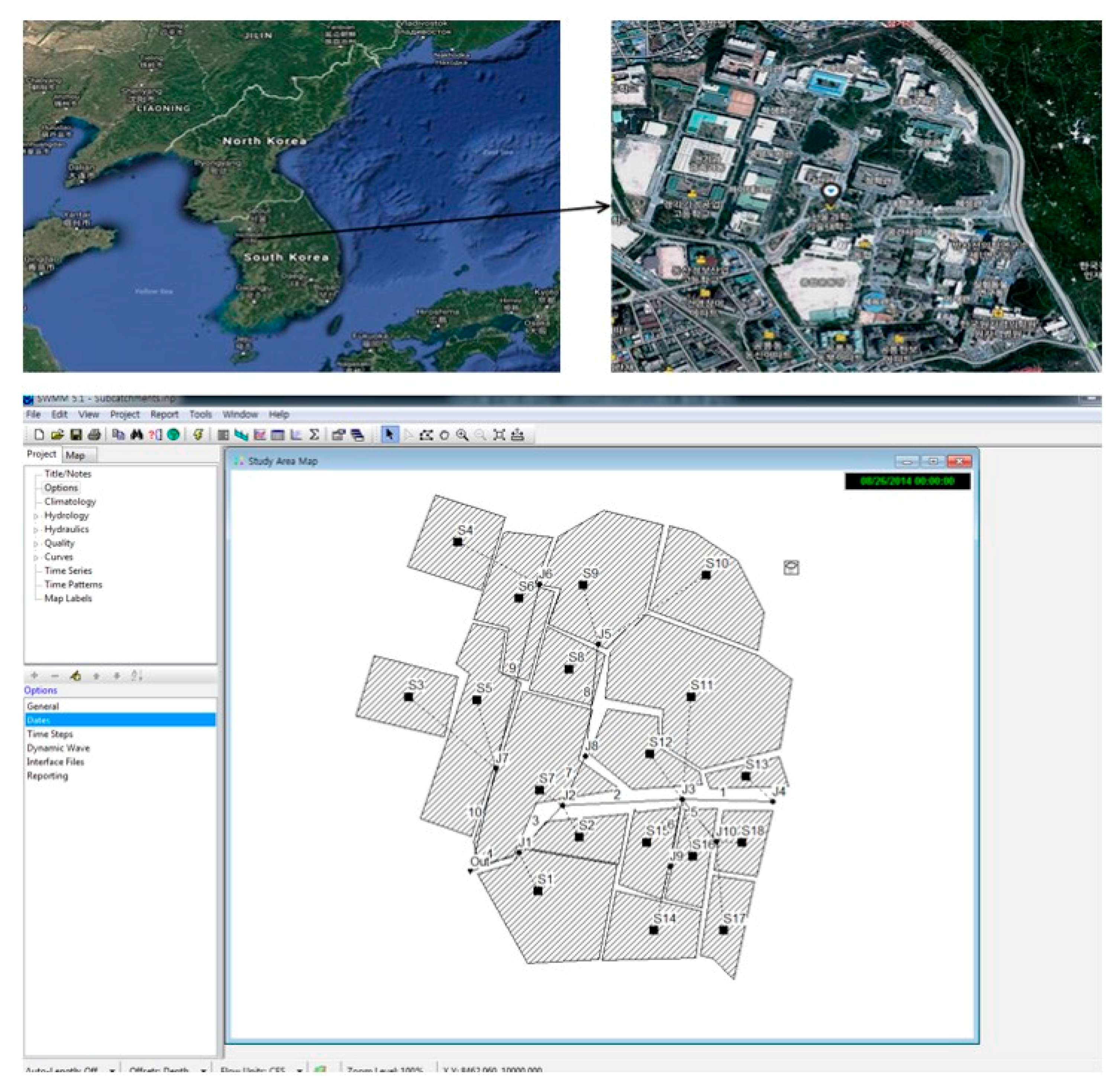Image resolution: width=1117 pixels, height=1092 pixels.
Task: Click the Find object binoculars icon
Action: tap(136, 435)
